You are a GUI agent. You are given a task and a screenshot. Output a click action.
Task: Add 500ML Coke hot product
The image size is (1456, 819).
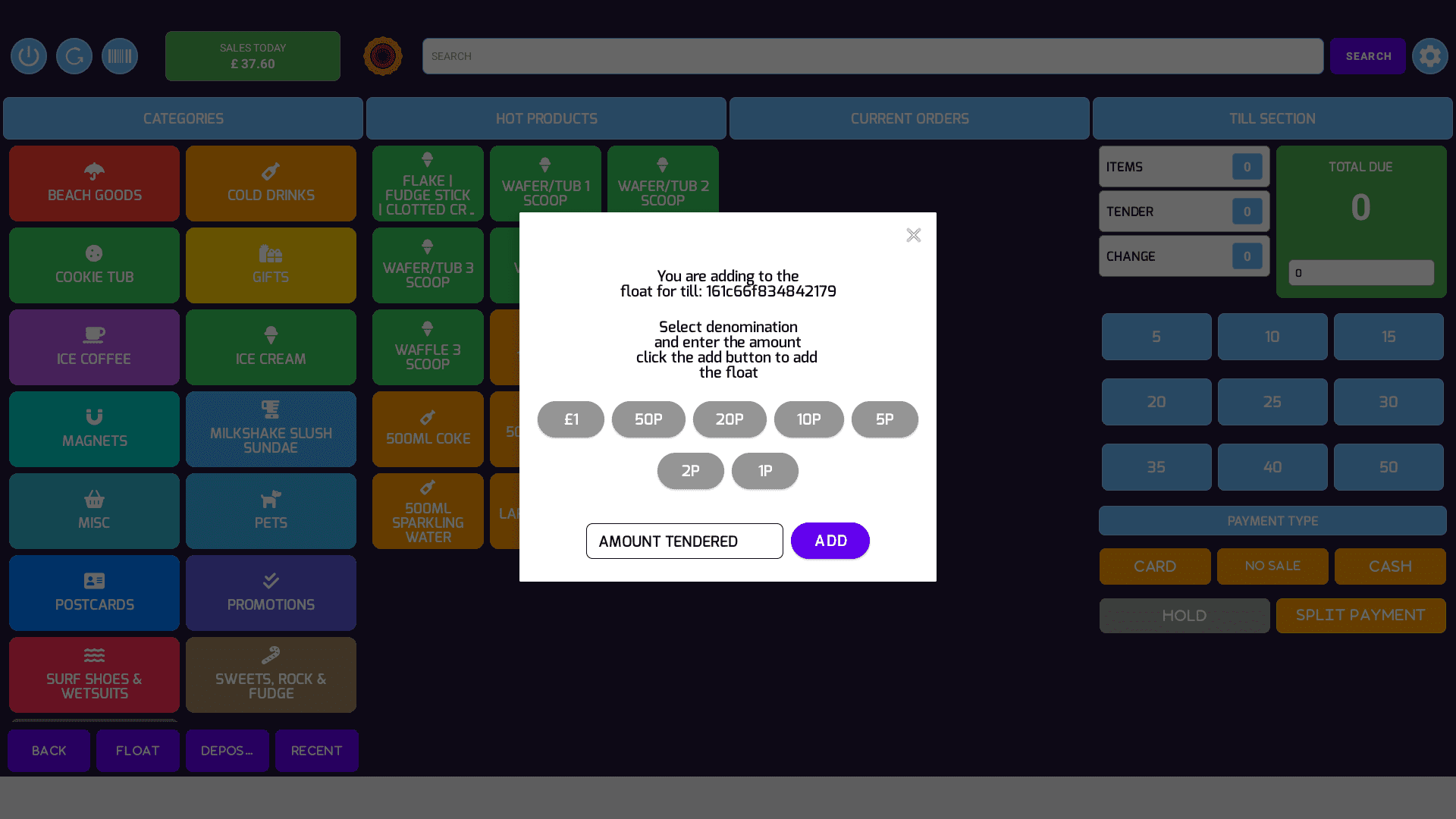click(428, 429)
